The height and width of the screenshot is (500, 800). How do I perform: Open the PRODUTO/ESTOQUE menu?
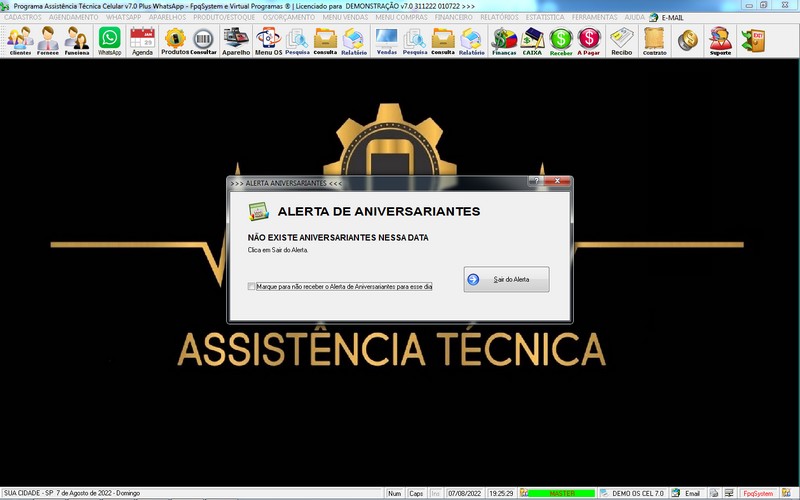pyautogui.click(x=224, y=17)
